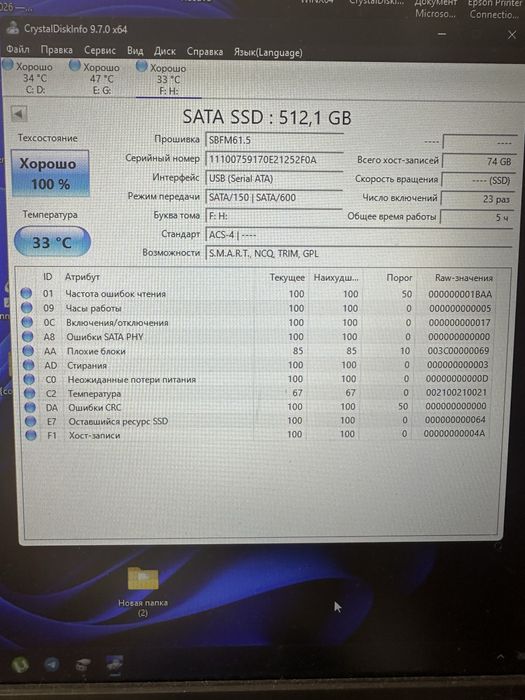Open the Язык(Language) menu
Image resolution: width=525 pixels, height=700 pixels.
[268, 53]
